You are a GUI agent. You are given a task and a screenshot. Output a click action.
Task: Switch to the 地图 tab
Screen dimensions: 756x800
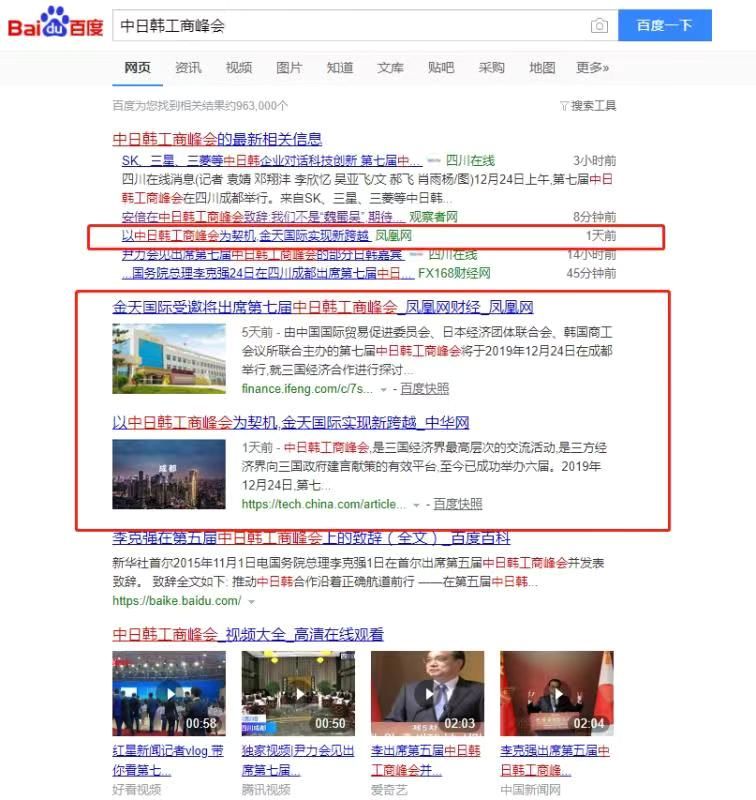[542, 68]
